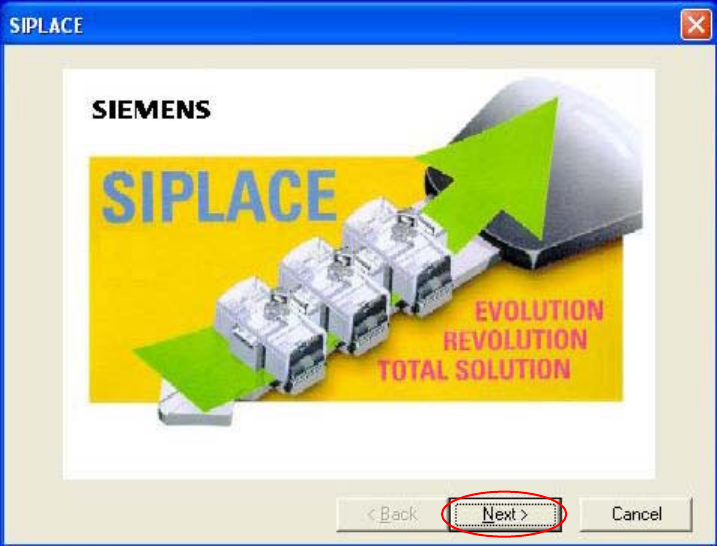Click the greyed-out < Back button

pos(392,514)
